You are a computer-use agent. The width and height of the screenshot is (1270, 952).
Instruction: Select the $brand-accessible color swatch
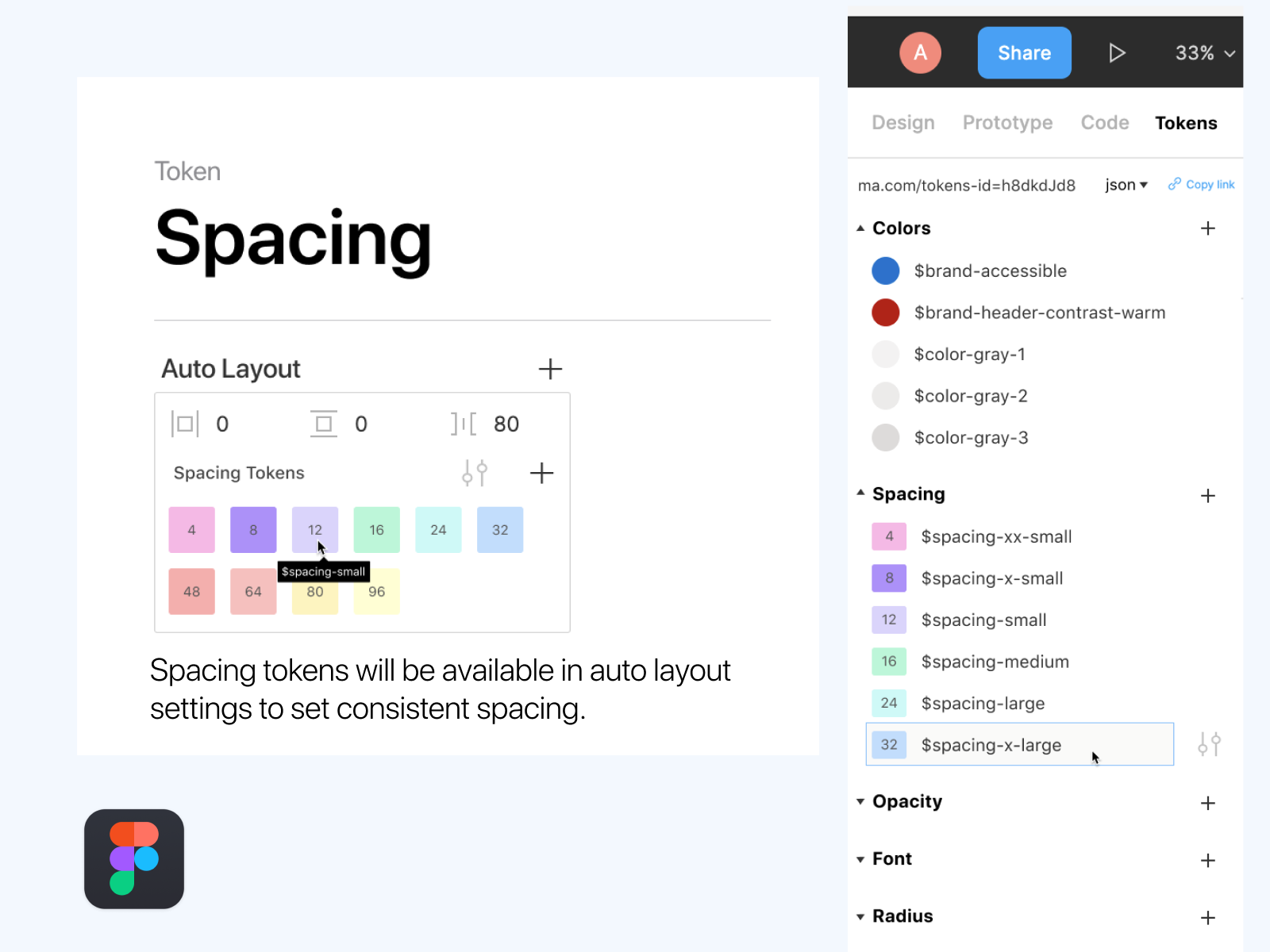886,271
